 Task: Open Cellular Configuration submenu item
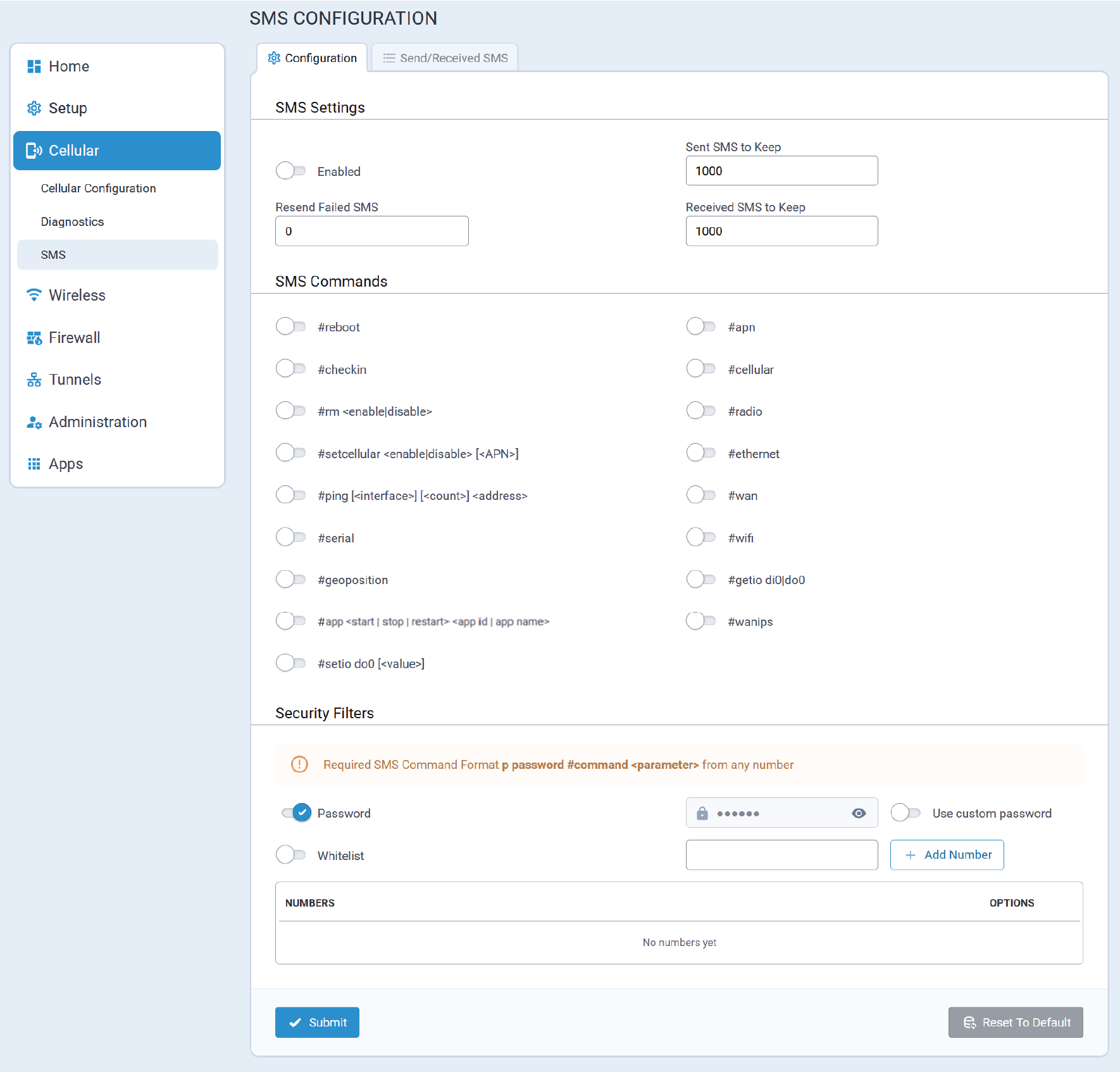tap(98, 189)
